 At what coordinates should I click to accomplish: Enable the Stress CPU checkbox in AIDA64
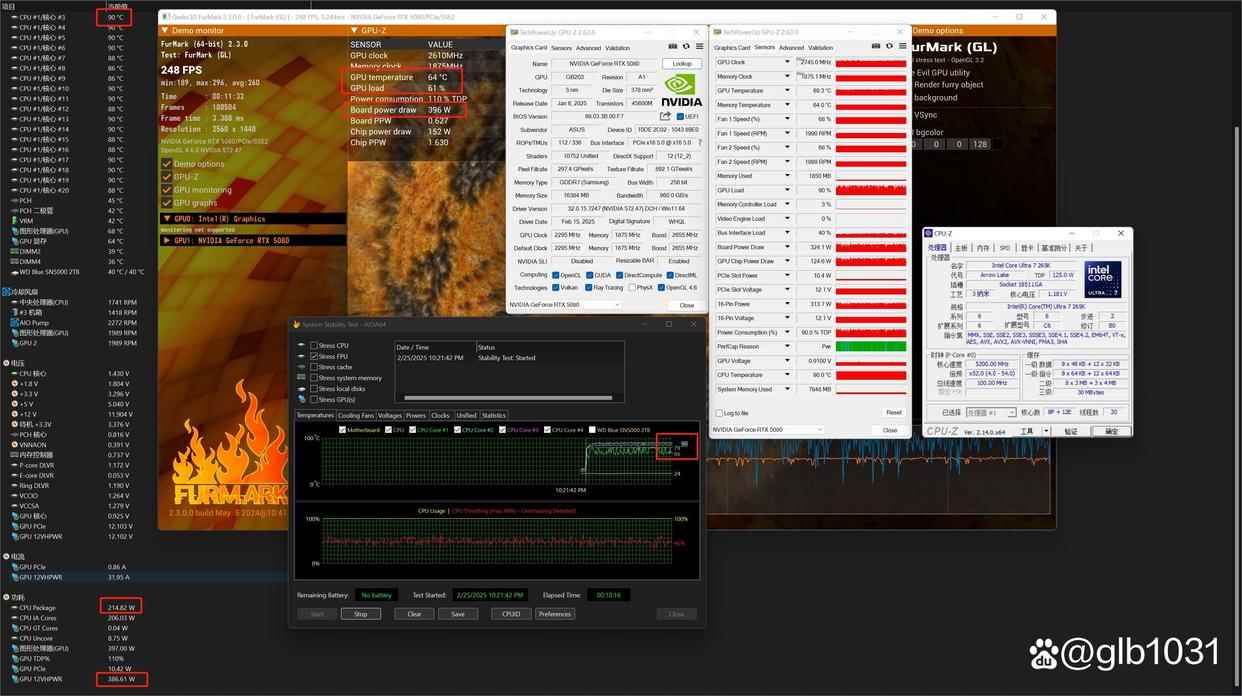pos(314,346)
